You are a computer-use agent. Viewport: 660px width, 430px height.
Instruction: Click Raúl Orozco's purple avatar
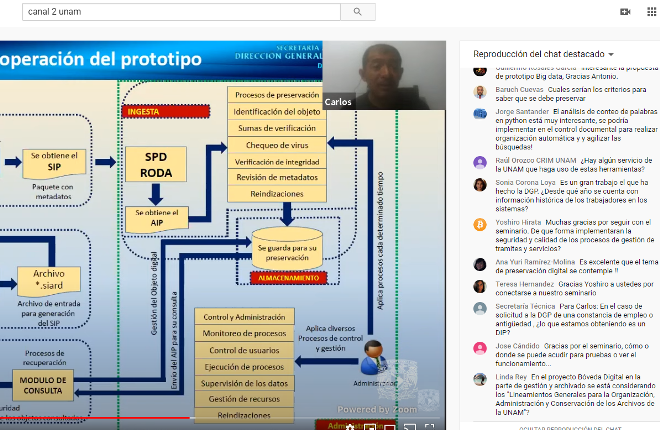click(x=480, y=162)
